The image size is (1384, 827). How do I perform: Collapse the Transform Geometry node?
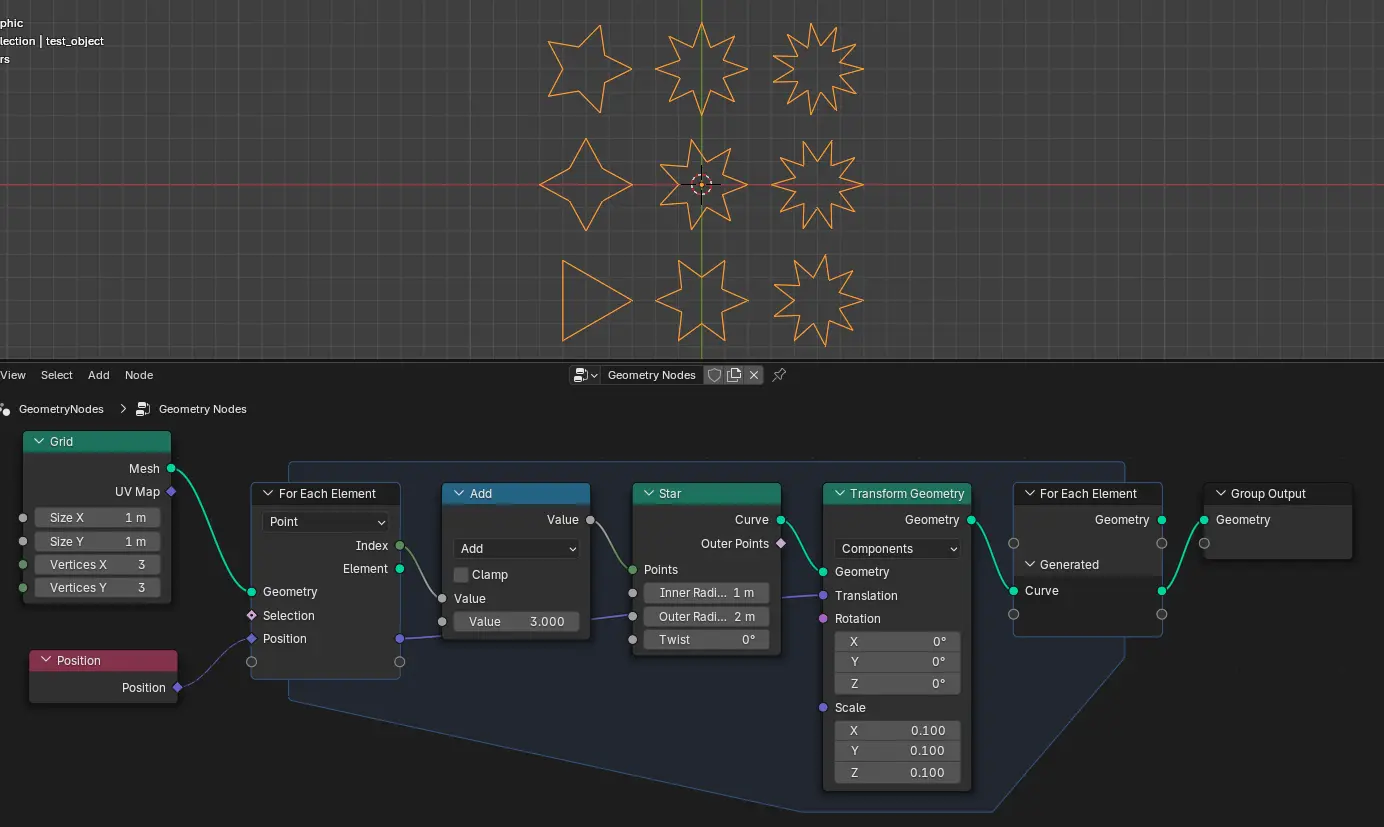point(839,493)
